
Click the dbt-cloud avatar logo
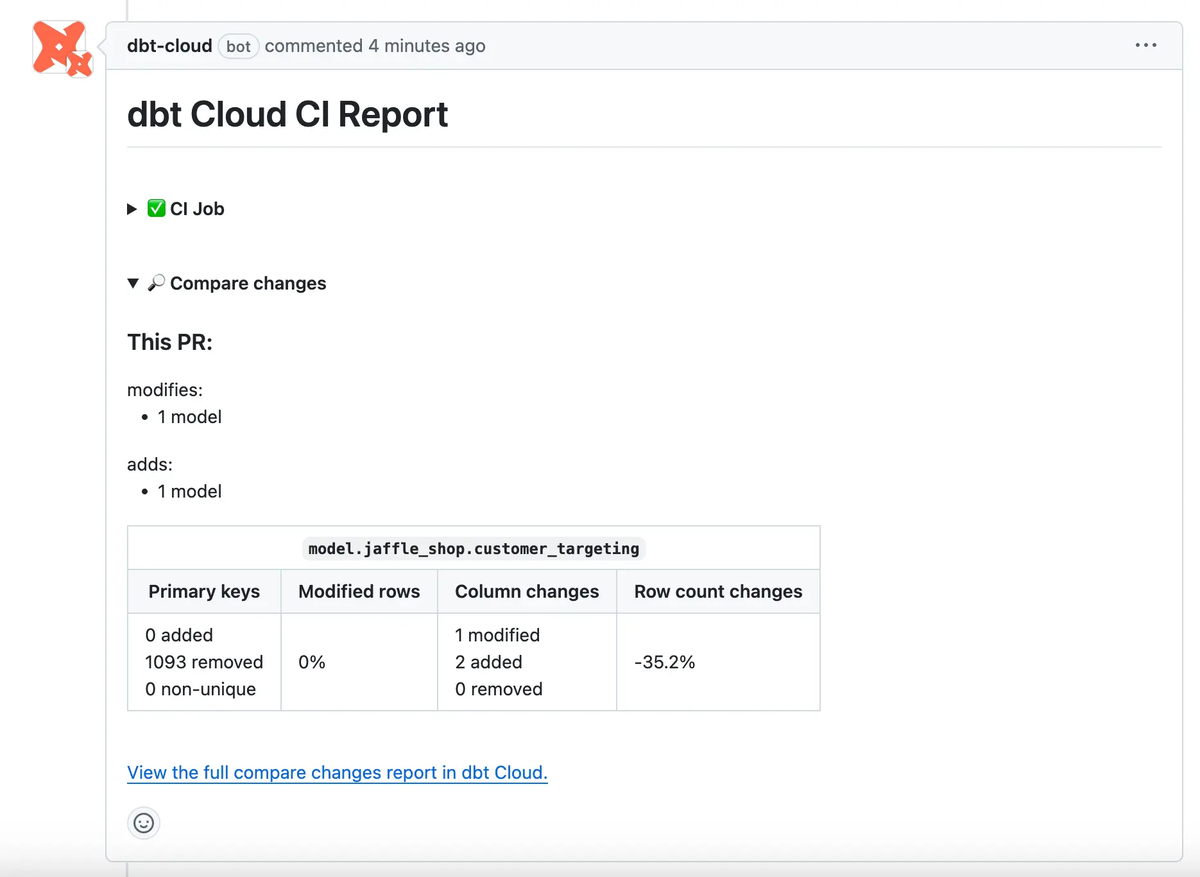pos(61,48)
